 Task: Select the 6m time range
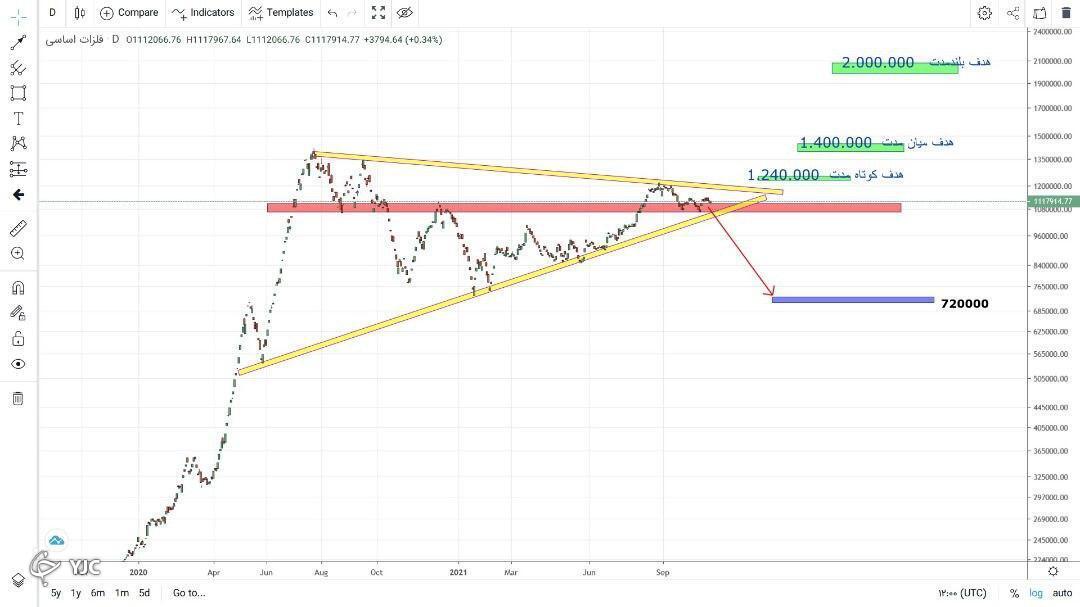[98, 593]
